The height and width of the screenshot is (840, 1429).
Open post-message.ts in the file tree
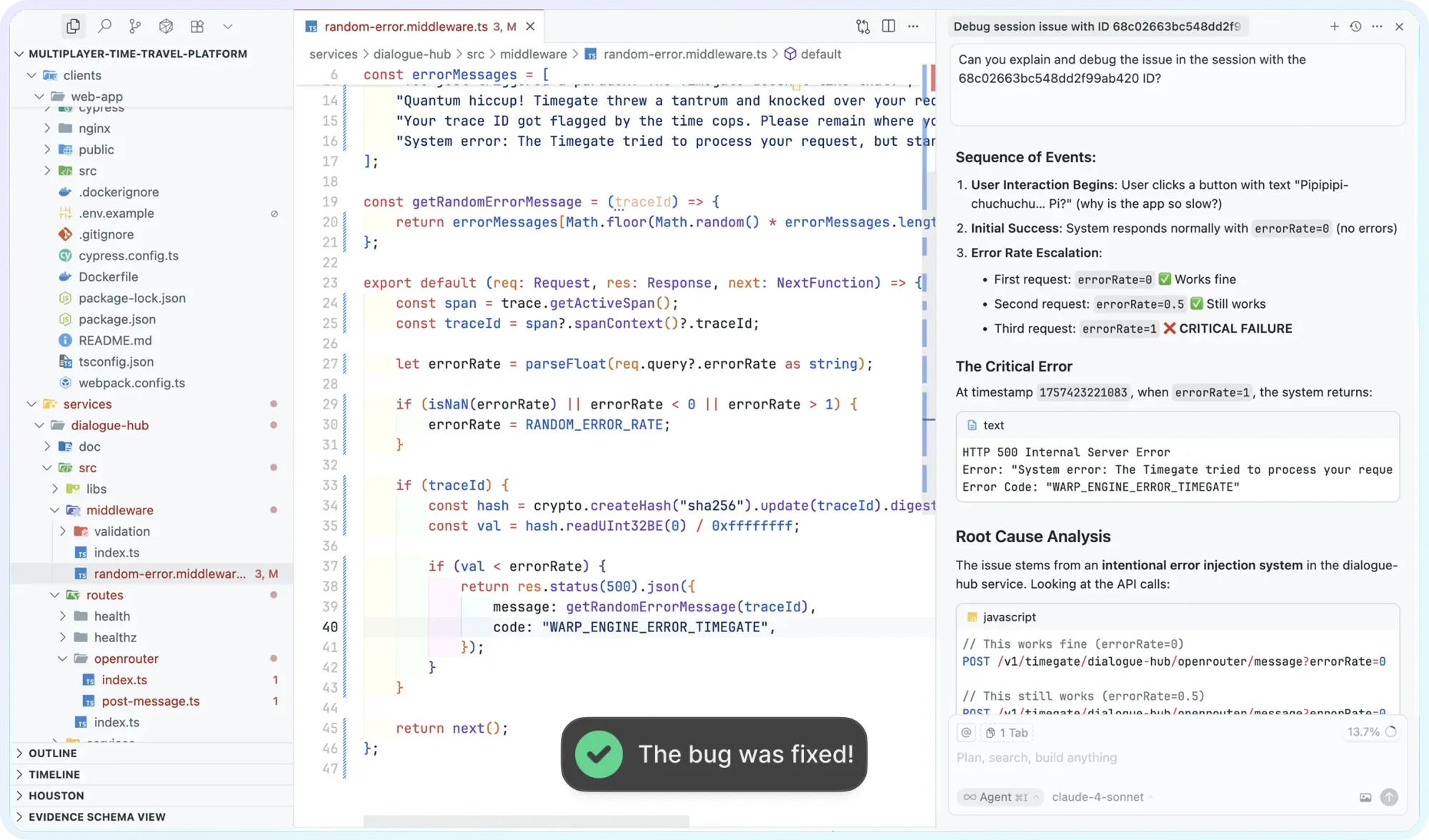150,701
